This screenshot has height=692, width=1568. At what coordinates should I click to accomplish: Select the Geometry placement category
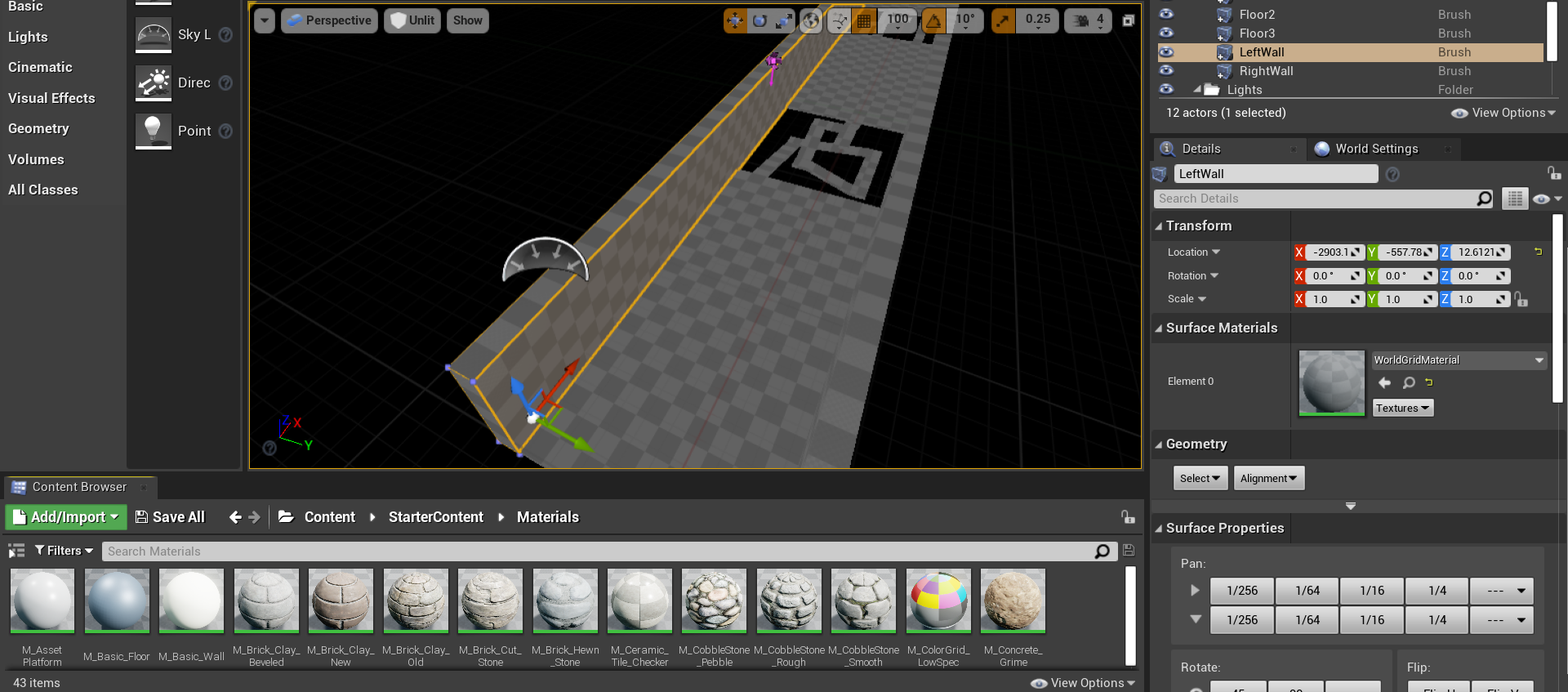click(38, 128)
